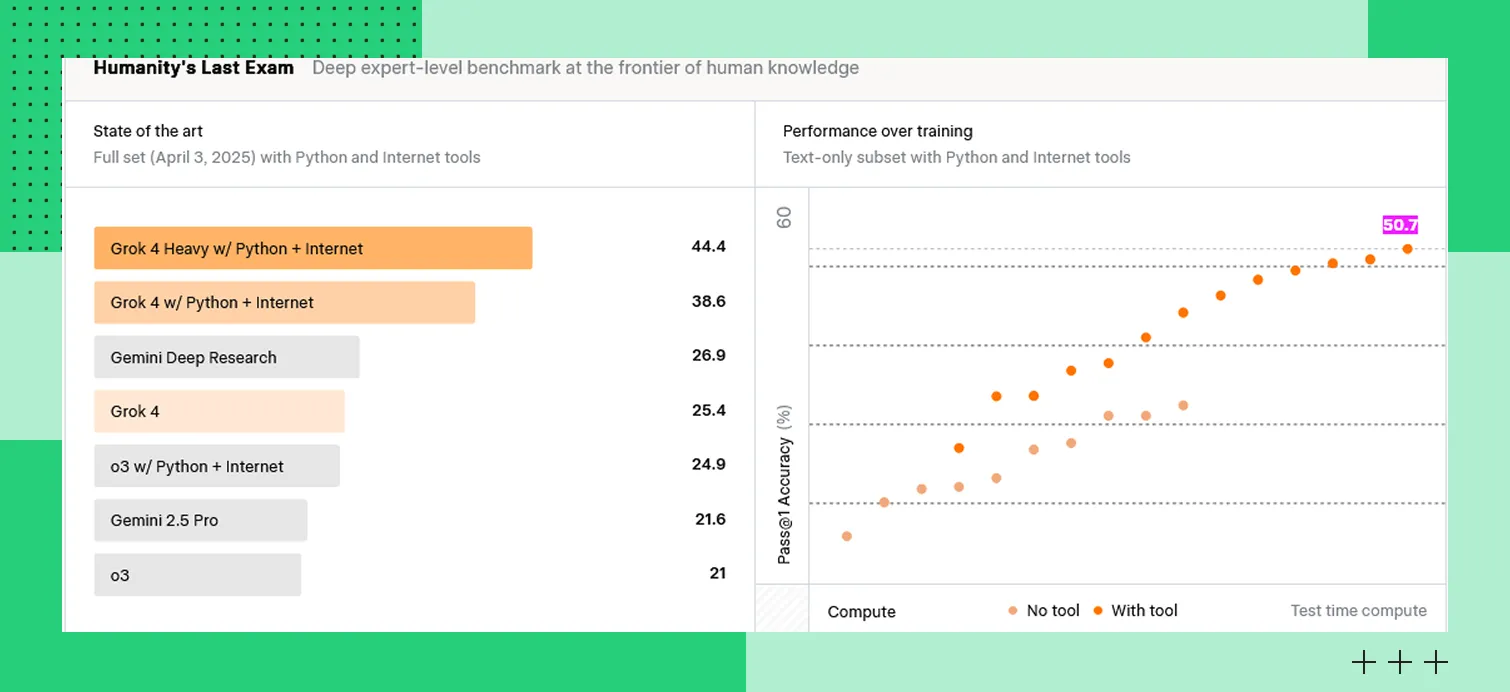Click the 25.4 score value
The image size is (1510, 692).
click(x=708, y=410)
